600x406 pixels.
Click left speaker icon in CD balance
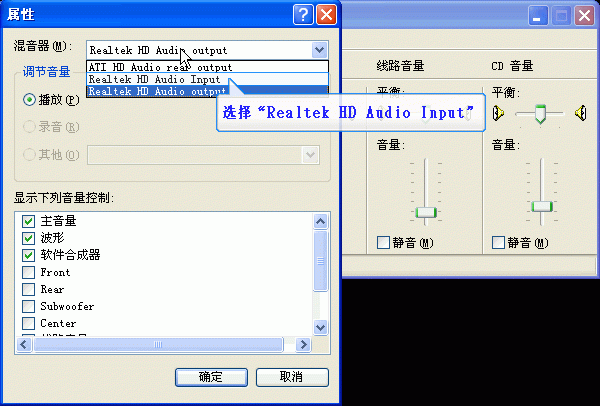coord(498,113)
